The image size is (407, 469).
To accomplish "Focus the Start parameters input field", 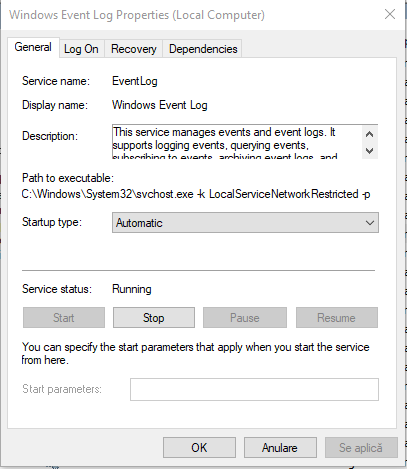I will click(254, 389).
